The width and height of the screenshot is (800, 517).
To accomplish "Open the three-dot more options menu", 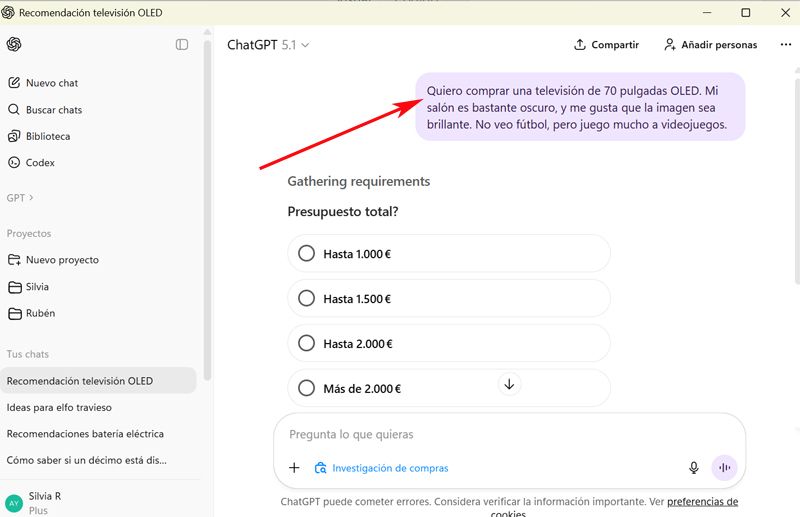I will coord(786,45).
